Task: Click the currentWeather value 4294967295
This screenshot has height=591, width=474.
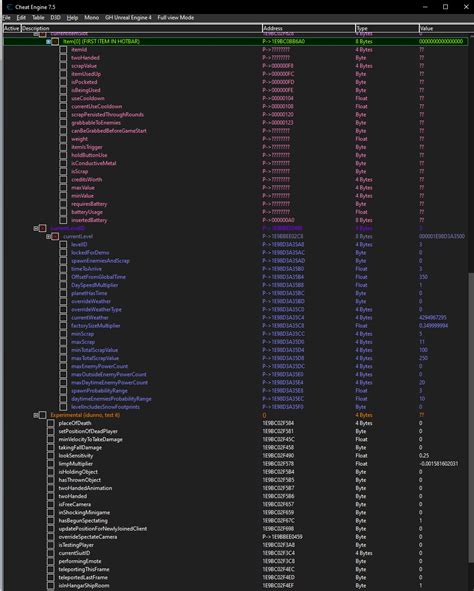Action: click(433, 317)
